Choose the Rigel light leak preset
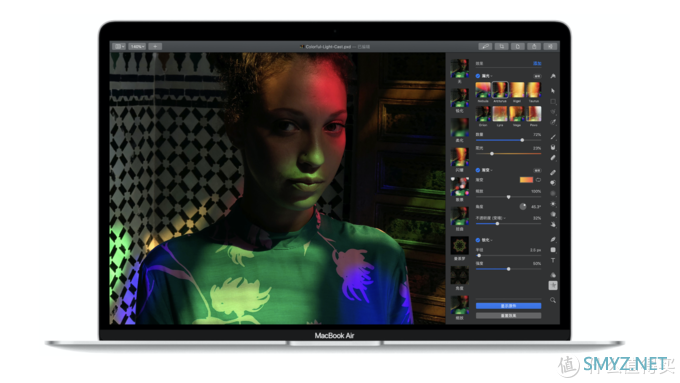This screenshot has height=383, width=680. click(517, 90)
